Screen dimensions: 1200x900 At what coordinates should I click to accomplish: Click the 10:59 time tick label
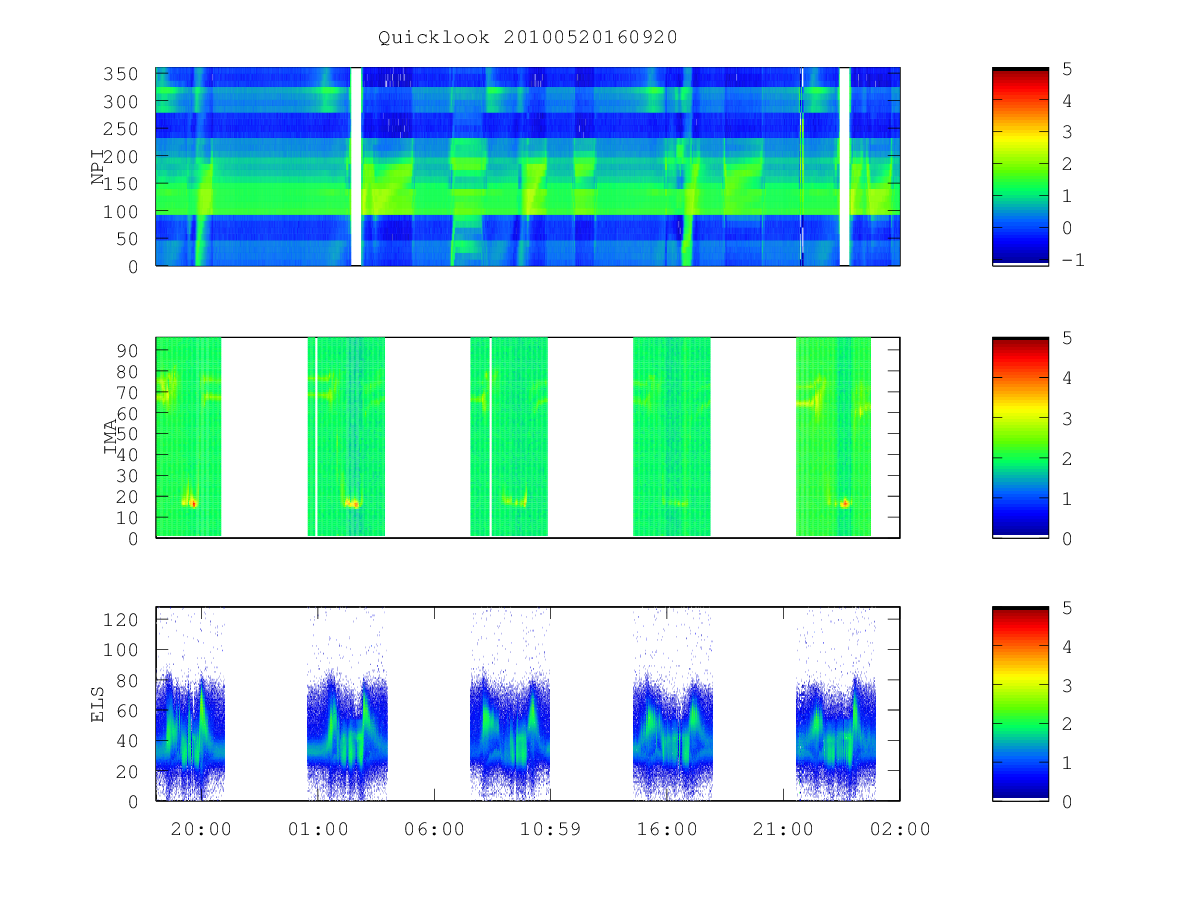point(551,828)
